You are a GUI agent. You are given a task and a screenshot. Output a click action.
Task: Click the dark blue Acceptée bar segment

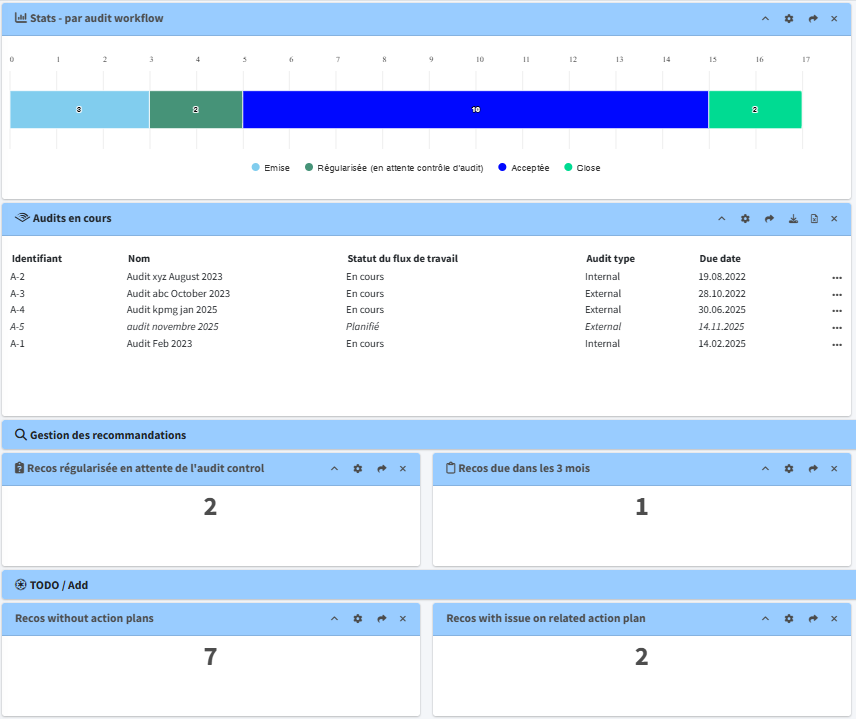click(x=475, y=109)
